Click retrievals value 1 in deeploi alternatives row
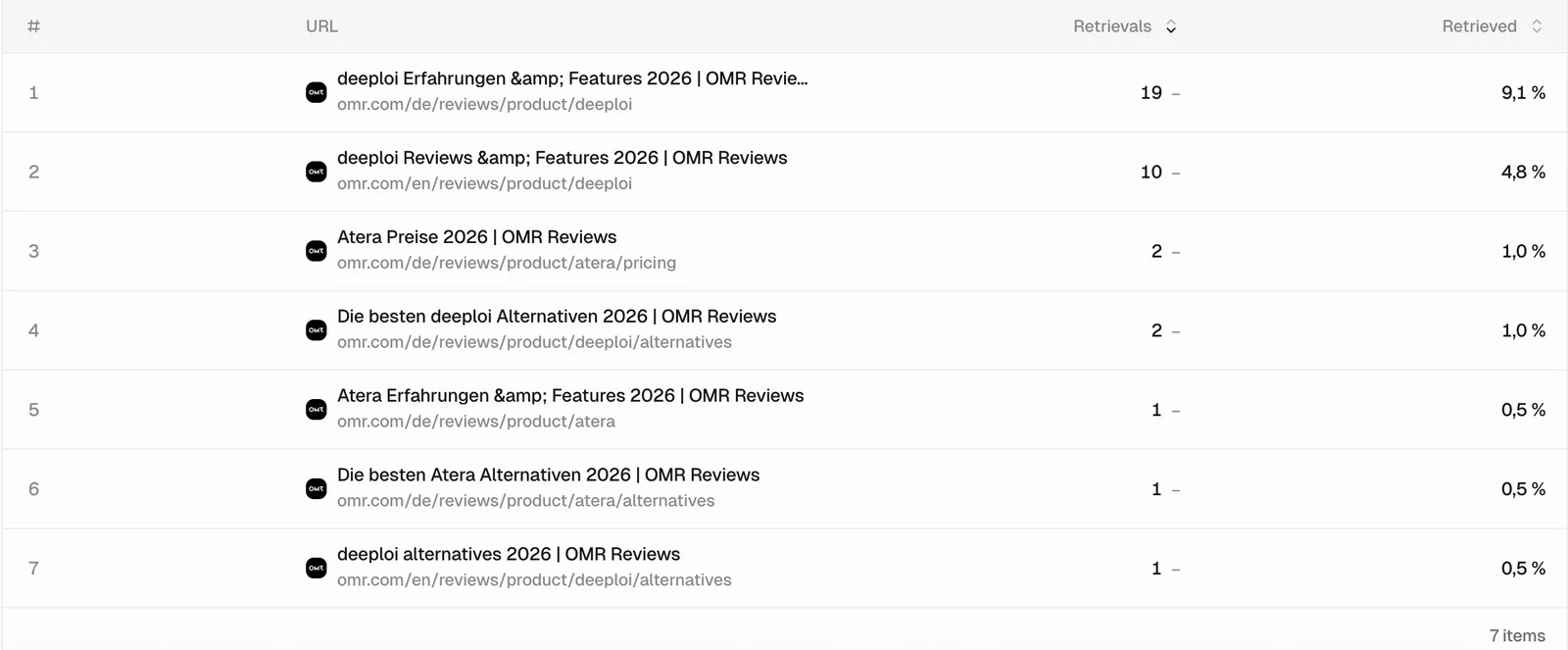1568x650 pixels. click(1156, 569)
